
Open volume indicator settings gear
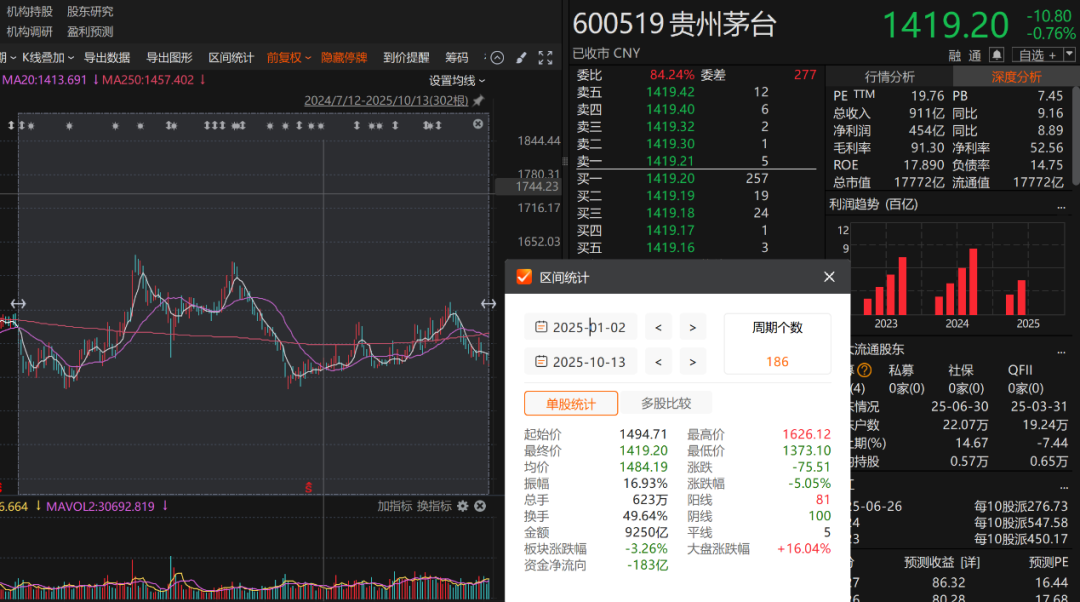click(x=462, y=506)
